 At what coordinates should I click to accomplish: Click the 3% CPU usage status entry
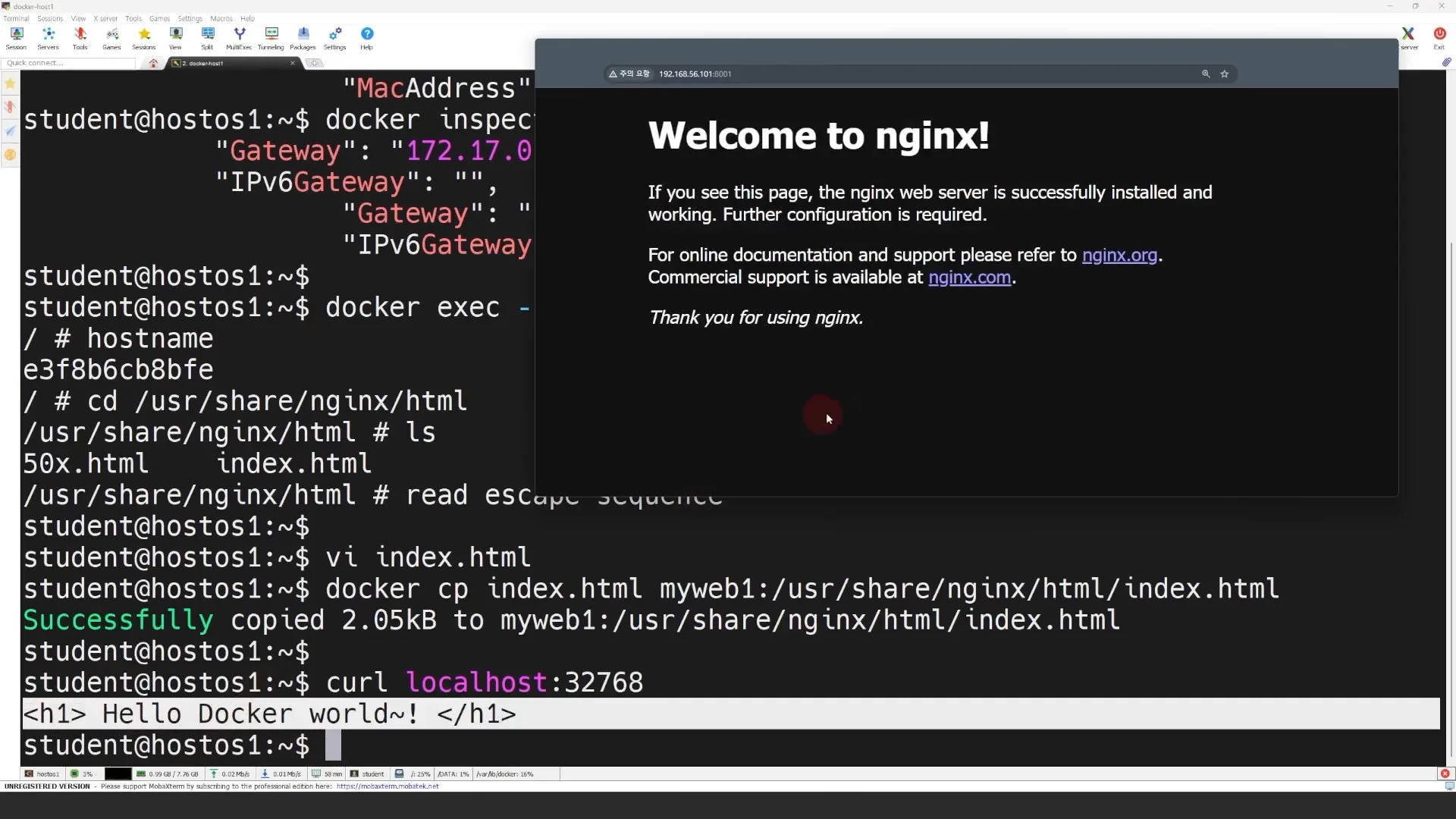pyautogui.click(x=82, y=774)
